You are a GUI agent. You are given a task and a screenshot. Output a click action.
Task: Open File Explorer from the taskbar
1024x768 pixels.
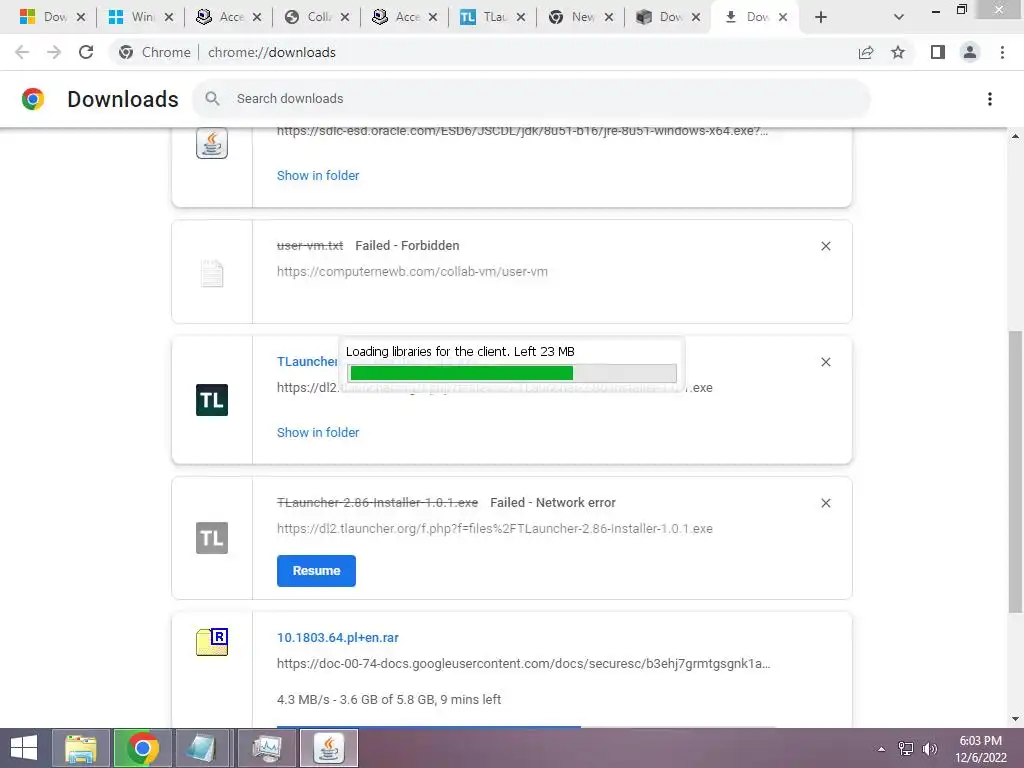pos(80,748)
